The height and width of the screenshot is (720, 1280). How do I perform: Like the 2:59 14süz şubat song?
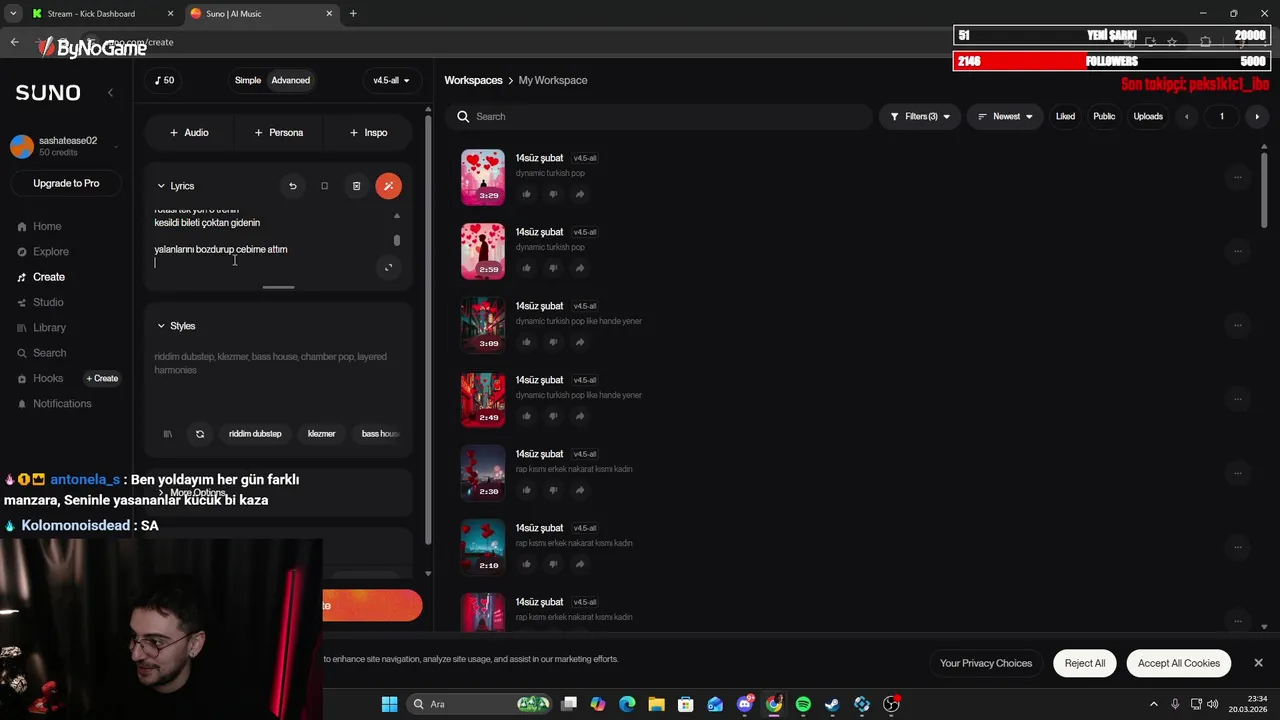tap(526, 268)
